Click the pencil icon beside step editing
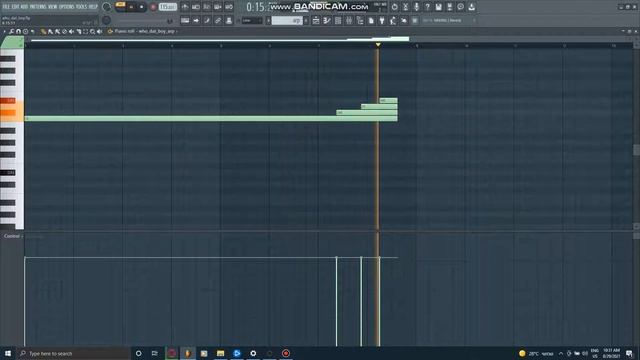Screen dimensions: 640x360 (x=207, y=20)
